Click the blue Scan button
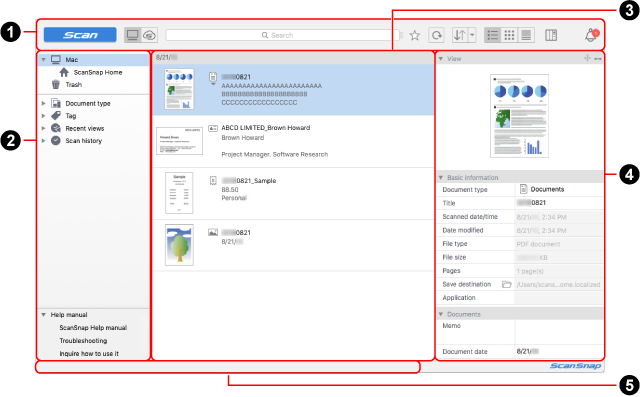This screenshot has height=397, width=640. [80, 35]
